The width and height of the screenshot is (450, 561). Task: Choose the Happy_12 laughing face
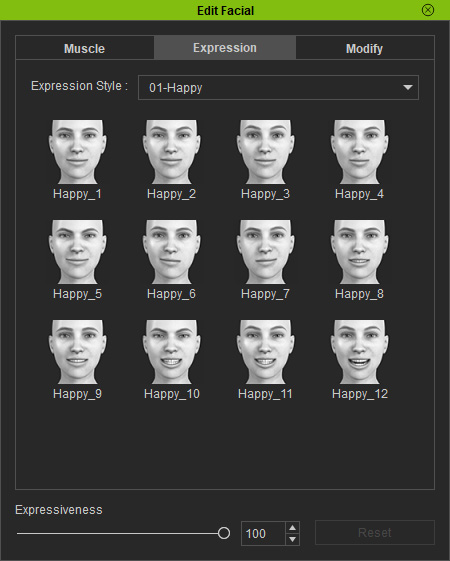[x=359, y=352]
